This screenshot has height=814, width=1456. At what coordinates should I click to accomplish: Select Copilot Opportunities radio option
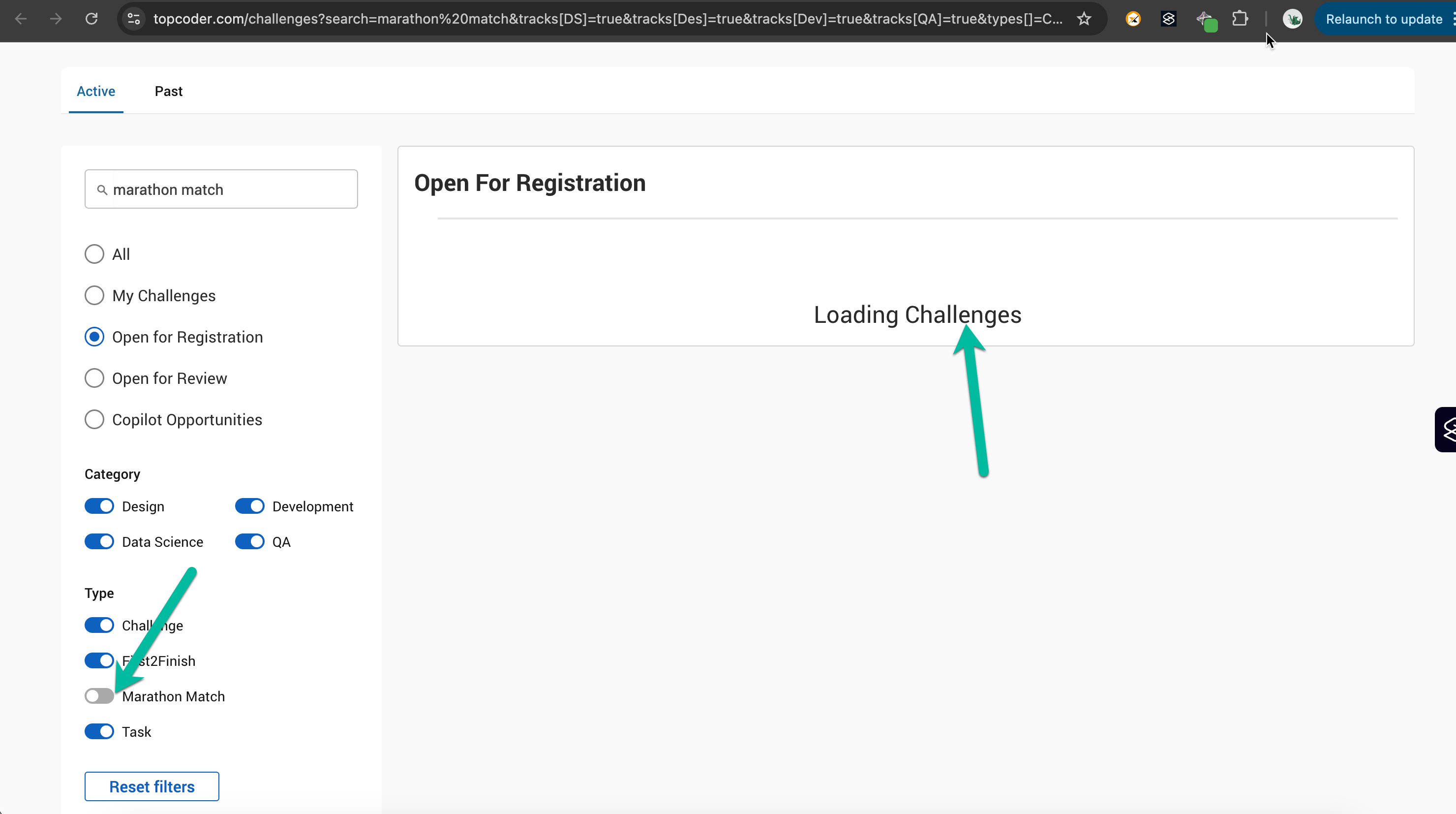pos(94,419)
